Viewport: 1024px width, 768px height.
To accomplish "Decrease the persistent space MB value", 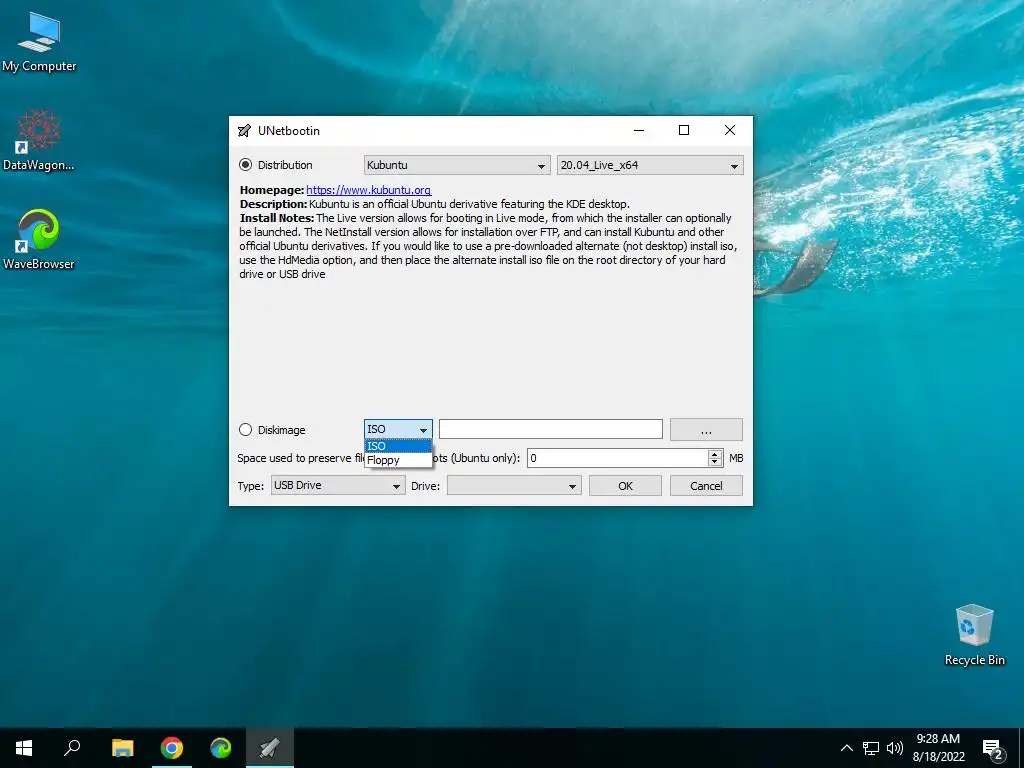I will click(715, 462).
